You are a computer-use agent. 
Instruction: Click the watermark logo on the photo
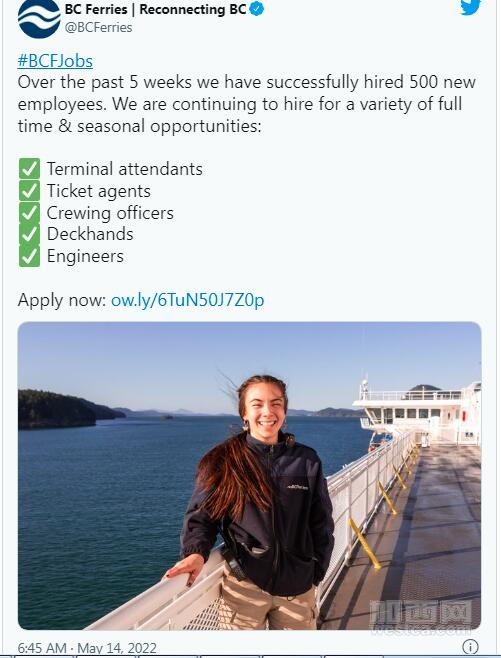[x=421, y=617]
